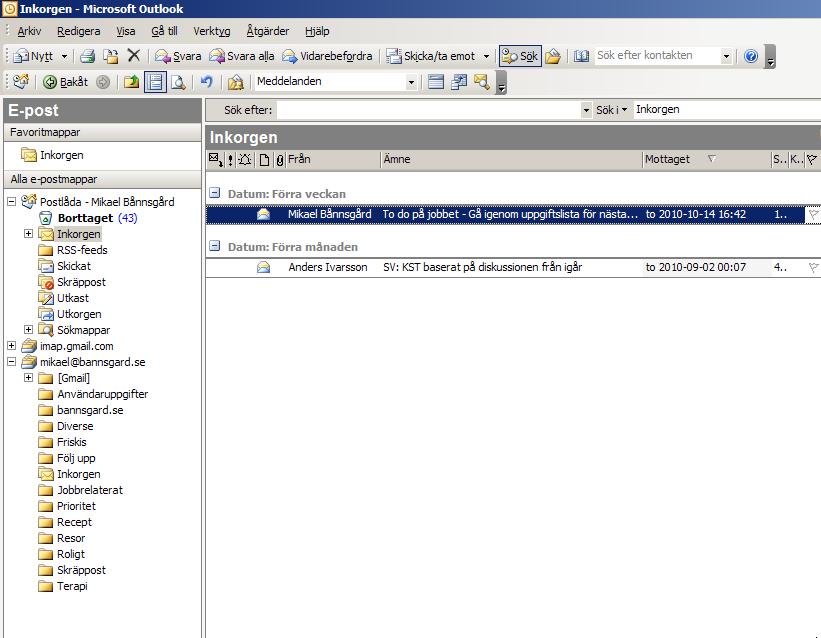The width and height of the screenshot is (821, 638).
Task: Sort by attachment paperclip column header
Action: point(280,160)
